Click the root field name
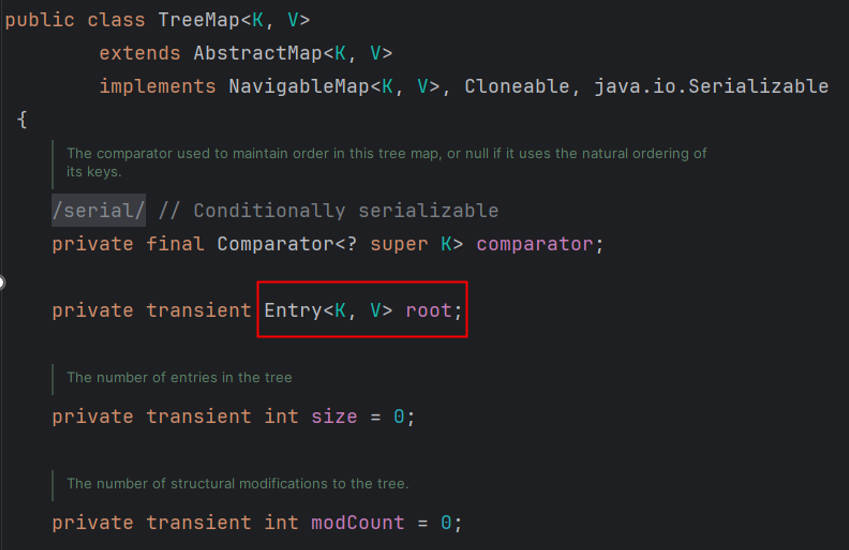849x550 pixels. pos(429,311)
